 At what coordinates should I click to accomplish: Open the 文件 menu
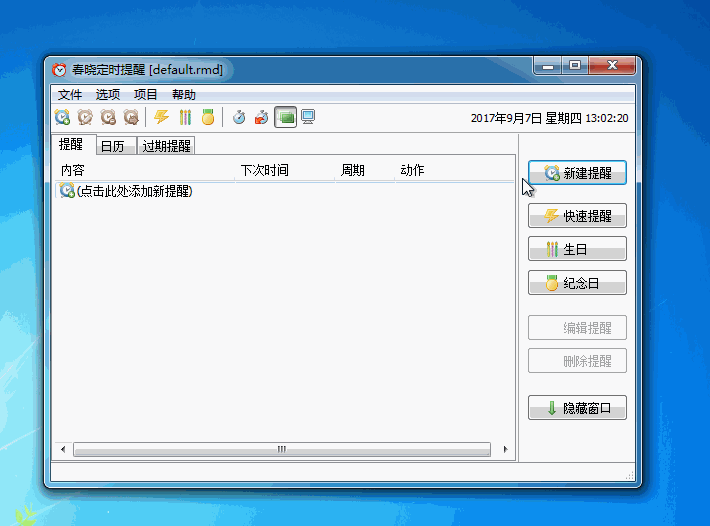tap(70, 95)
